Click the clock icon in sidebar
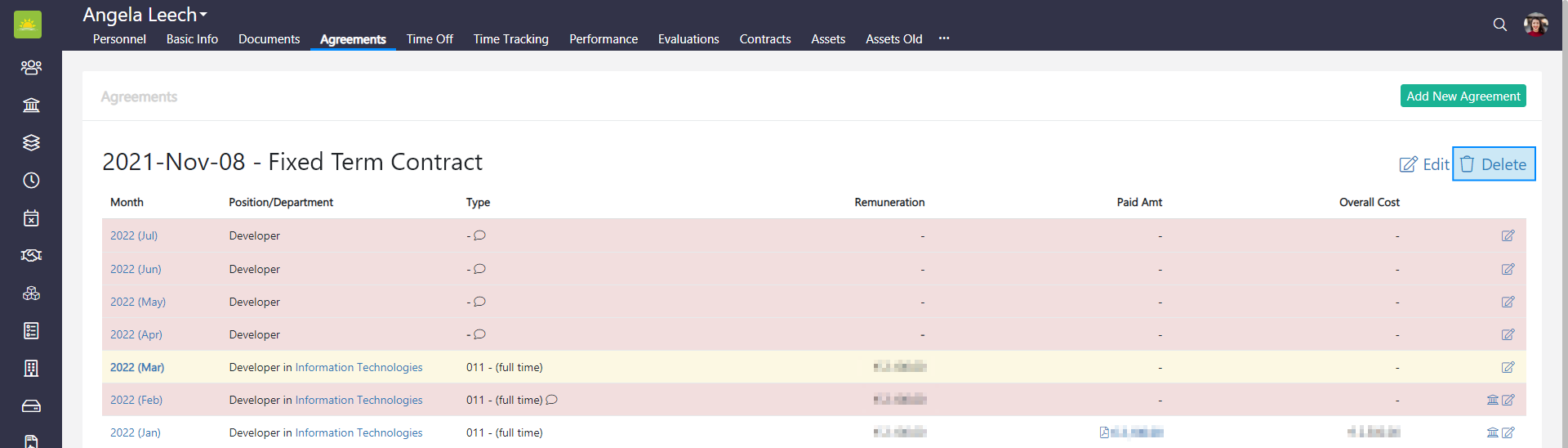 pos(31,180)
